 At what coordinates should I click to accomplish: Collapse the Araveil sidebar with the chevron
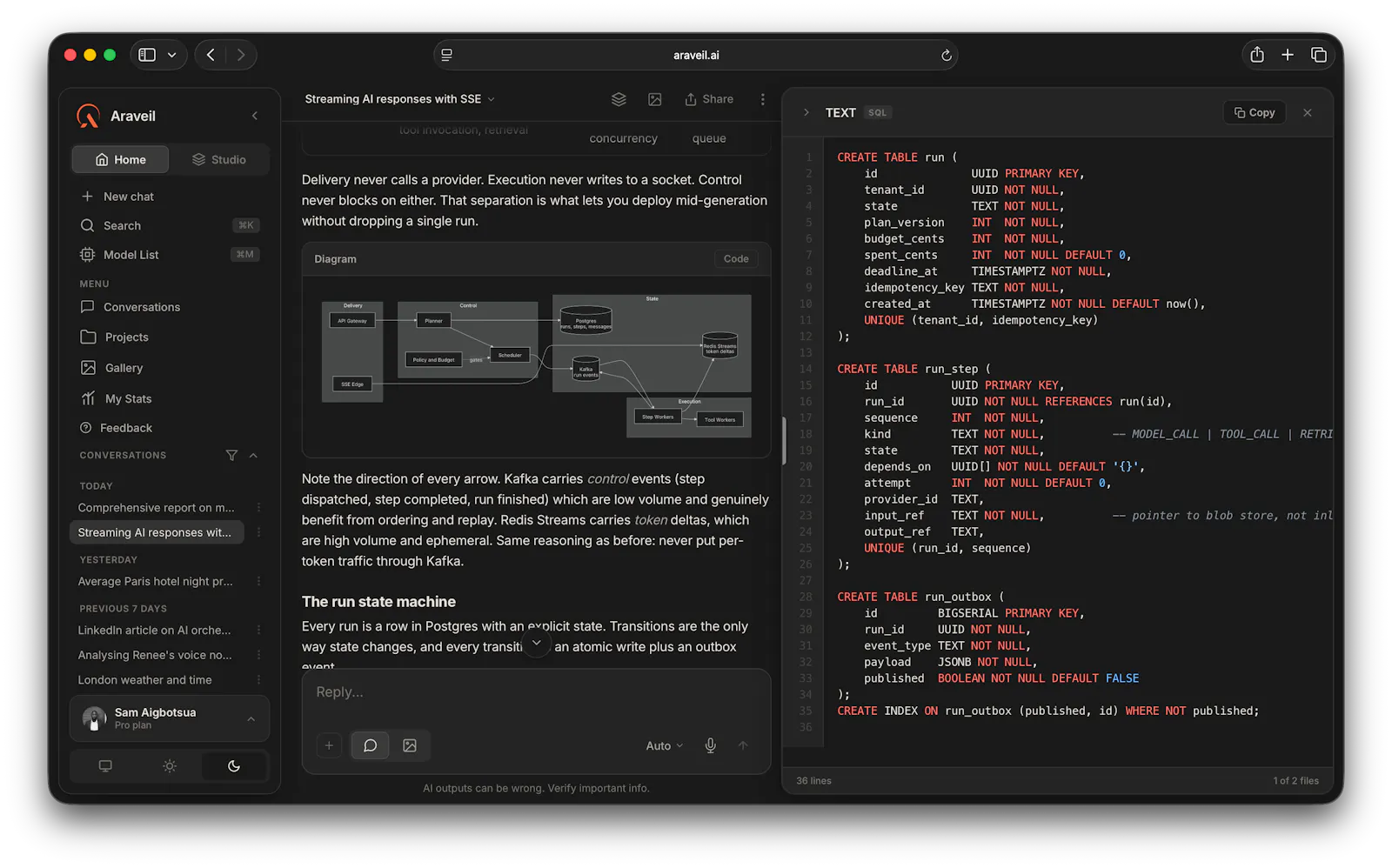(x=255, y=116)
